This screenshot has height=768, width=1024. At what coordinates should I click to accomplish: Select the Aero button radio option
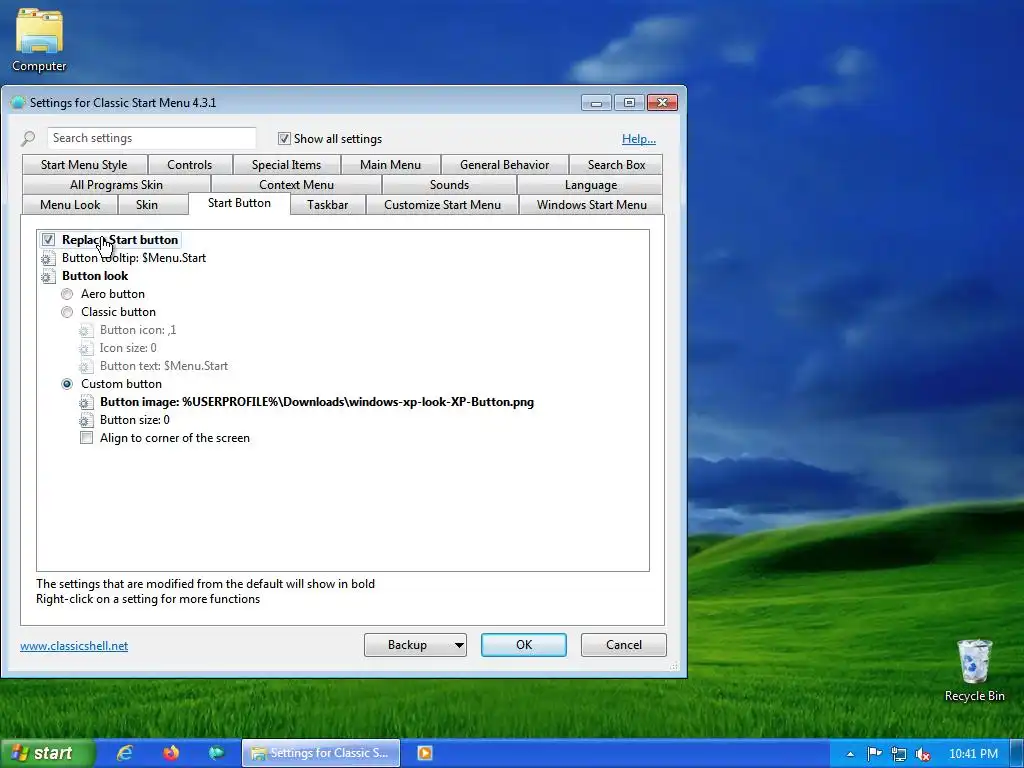pyautogui.click(x=67, y=294)
